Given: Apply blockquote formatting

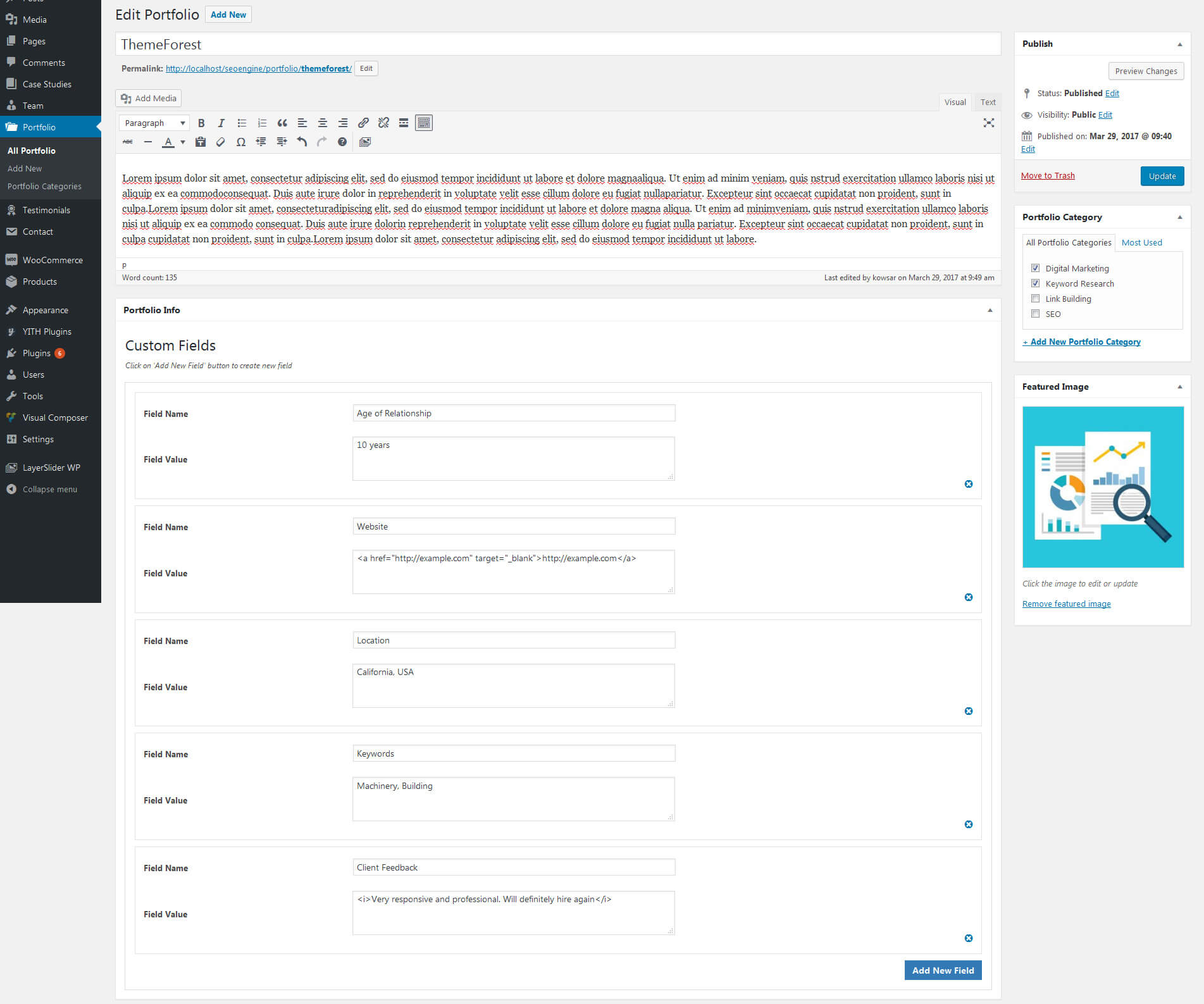Looking at the screenshot, I should pyautogui.click(x=282, y=123).
